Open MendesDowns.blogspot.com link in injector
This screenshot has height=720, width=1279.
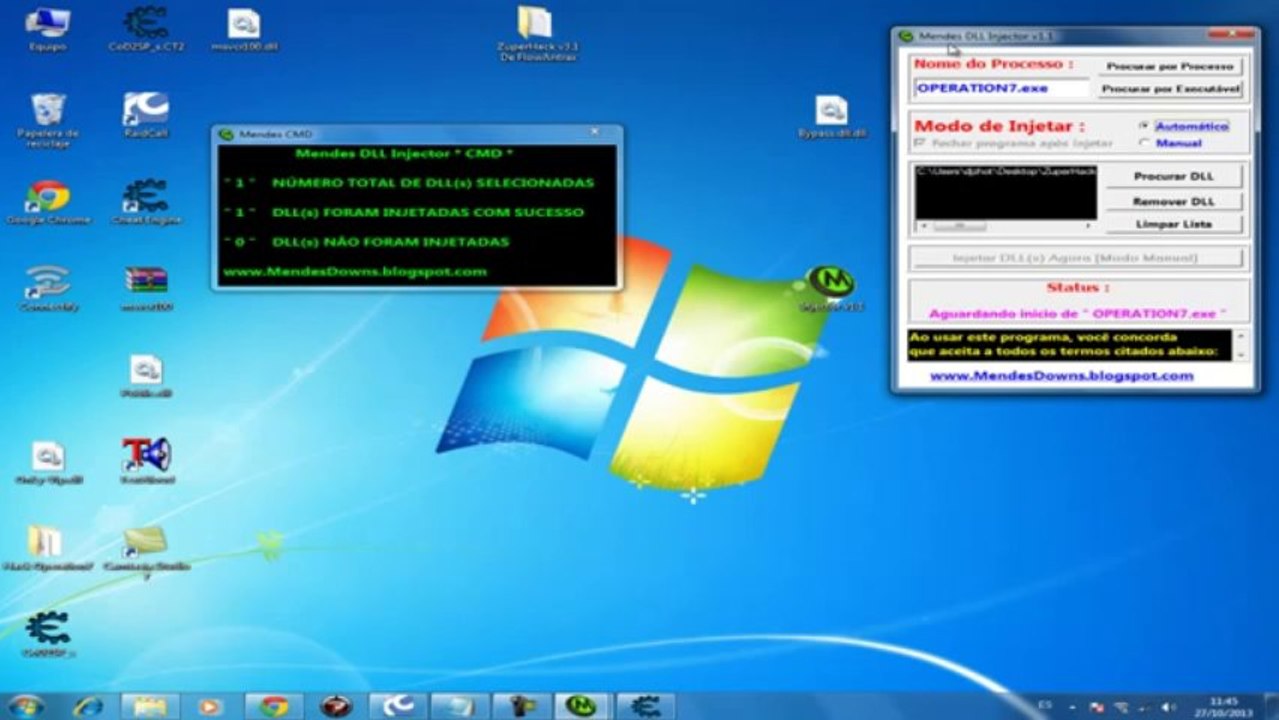pyautogui.click(x=1061, y=376)
